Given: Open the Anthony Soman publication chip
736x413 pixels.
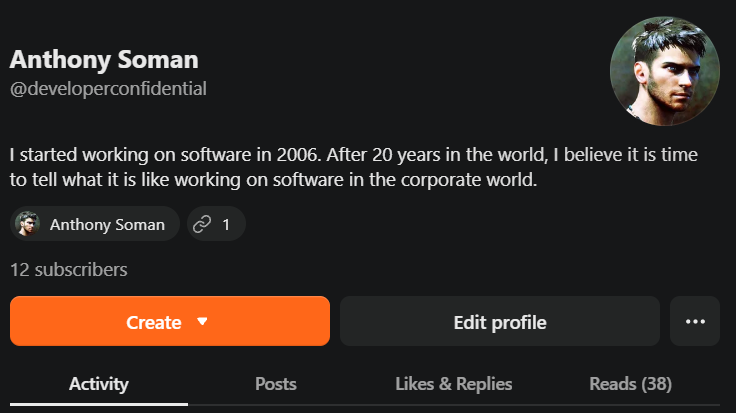Looking at the screenshot, I should tap(95, 224).
